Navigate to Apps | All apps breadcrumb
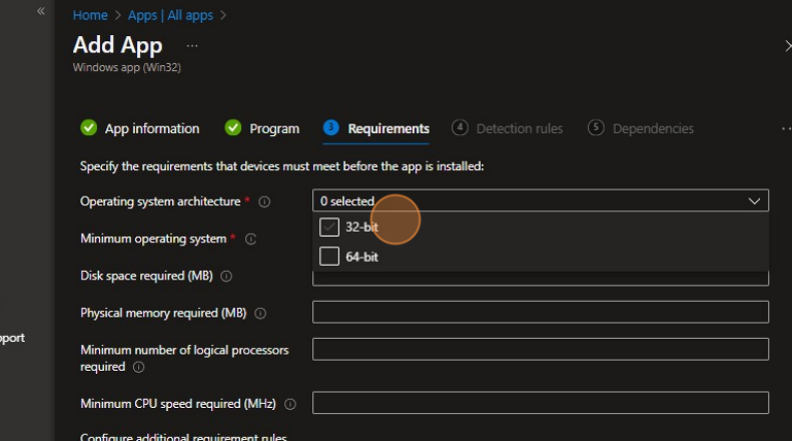The image size is (792, 441). coord(170,15)
